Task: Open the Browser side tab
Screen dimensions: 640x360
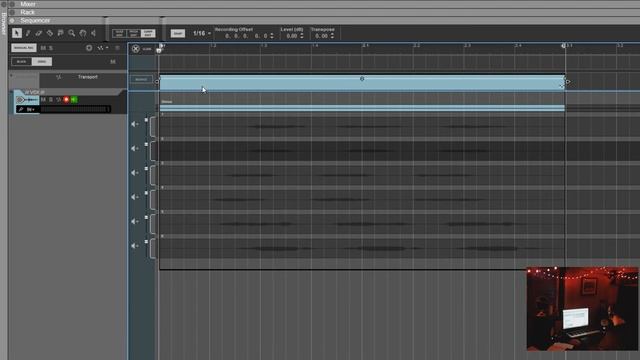Action: (x=4, y=24)
